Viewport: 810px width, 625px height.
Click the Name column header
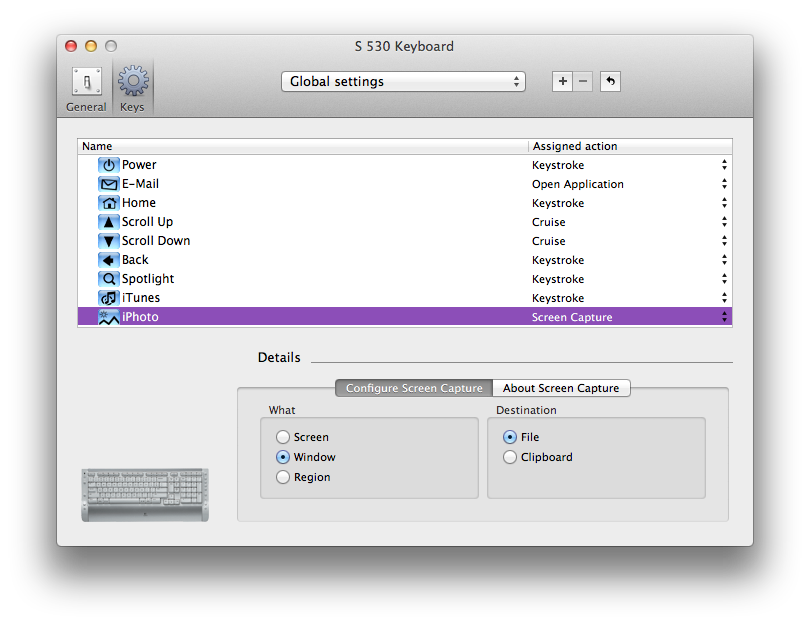pyautogui.click(x=303, y=146)
